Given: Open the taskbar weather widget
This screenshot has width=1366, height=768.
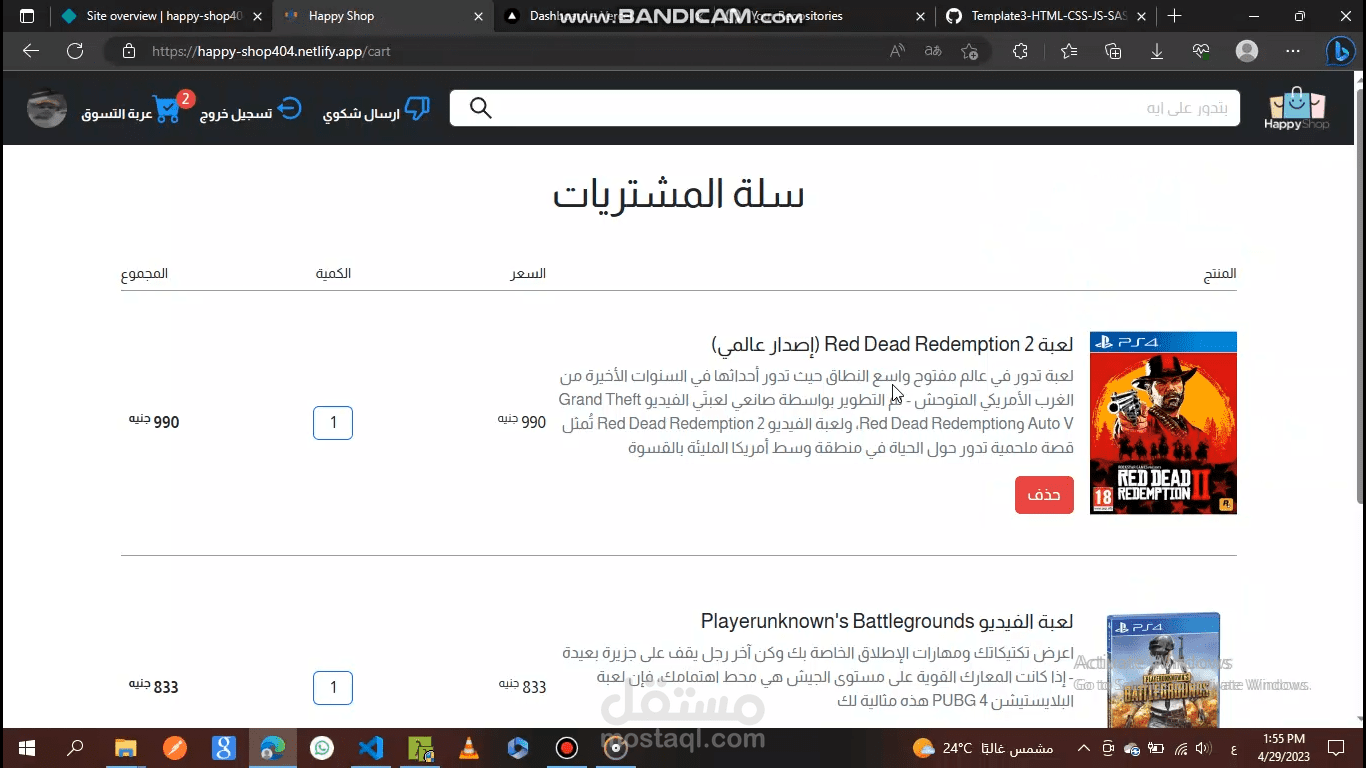Looking at the screenshot, I should point(983,748).
